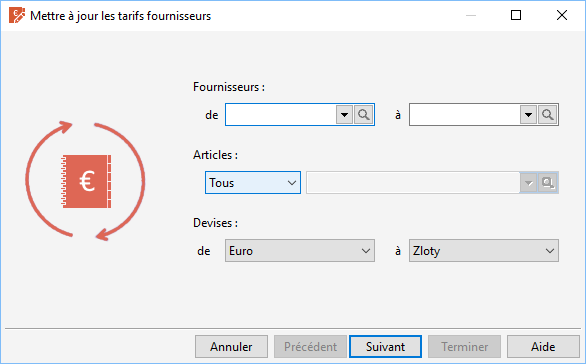Open the Fournisseurs 'de' dropdown arrow
Viewport: 586px width, 364px height.
[x=344, y=115]
